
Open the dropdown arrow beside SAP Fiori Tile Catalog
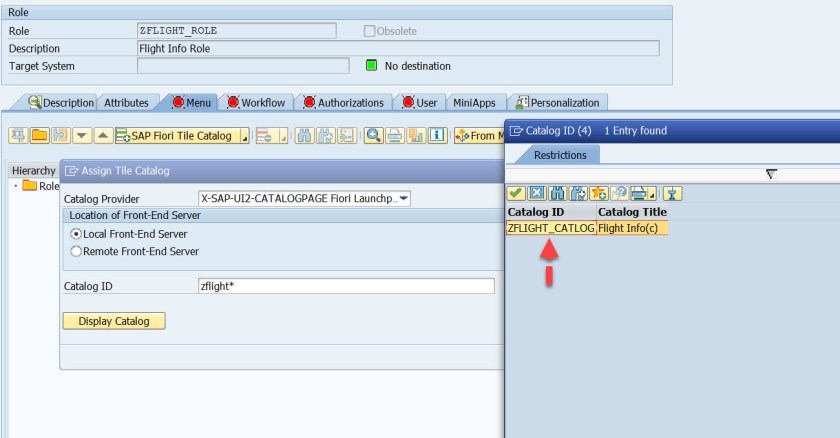245,136
